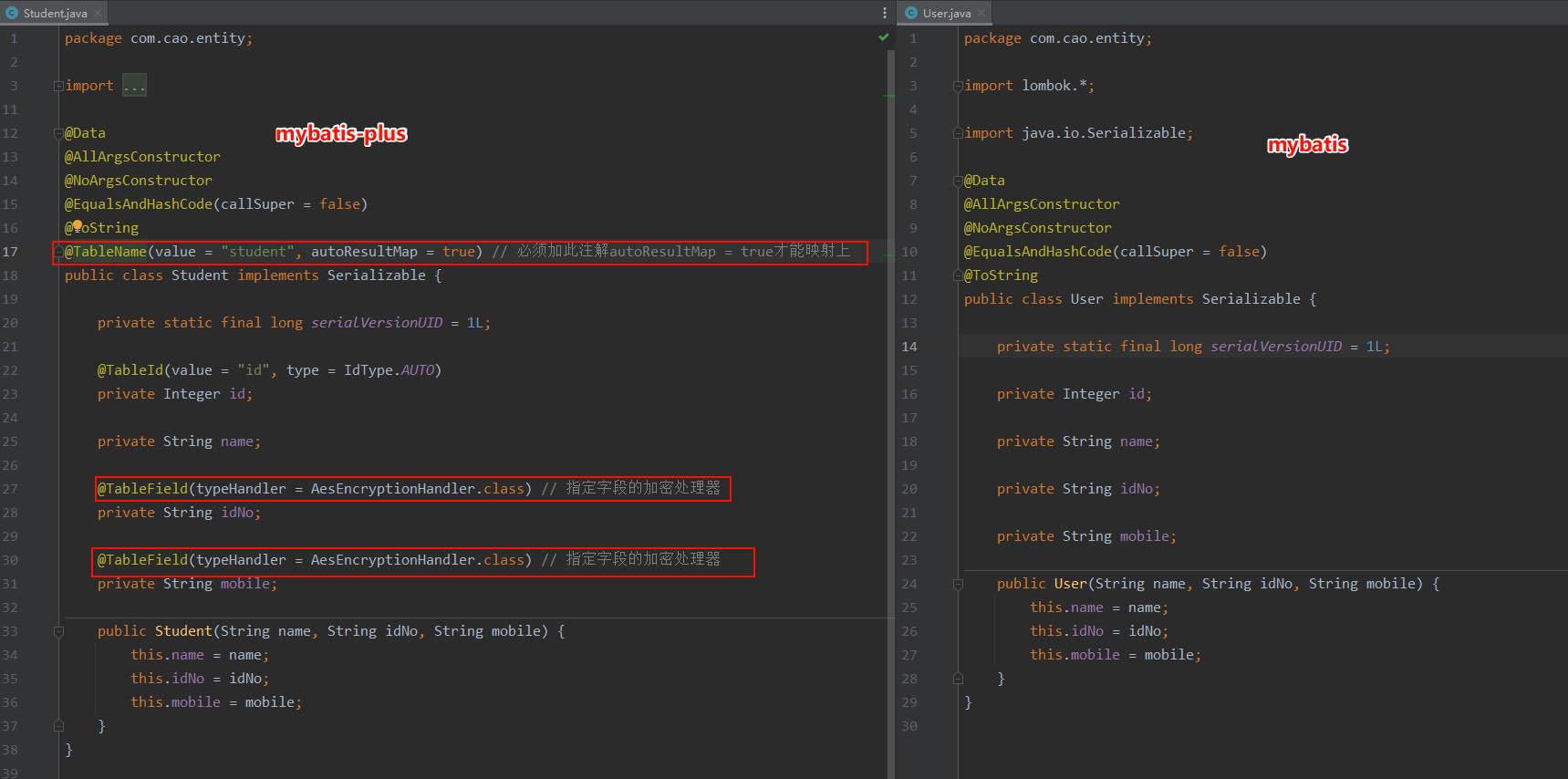The image size is (1568, 779).
Task: Click the "student" string value in @TableName
Action: click(257, 252)
